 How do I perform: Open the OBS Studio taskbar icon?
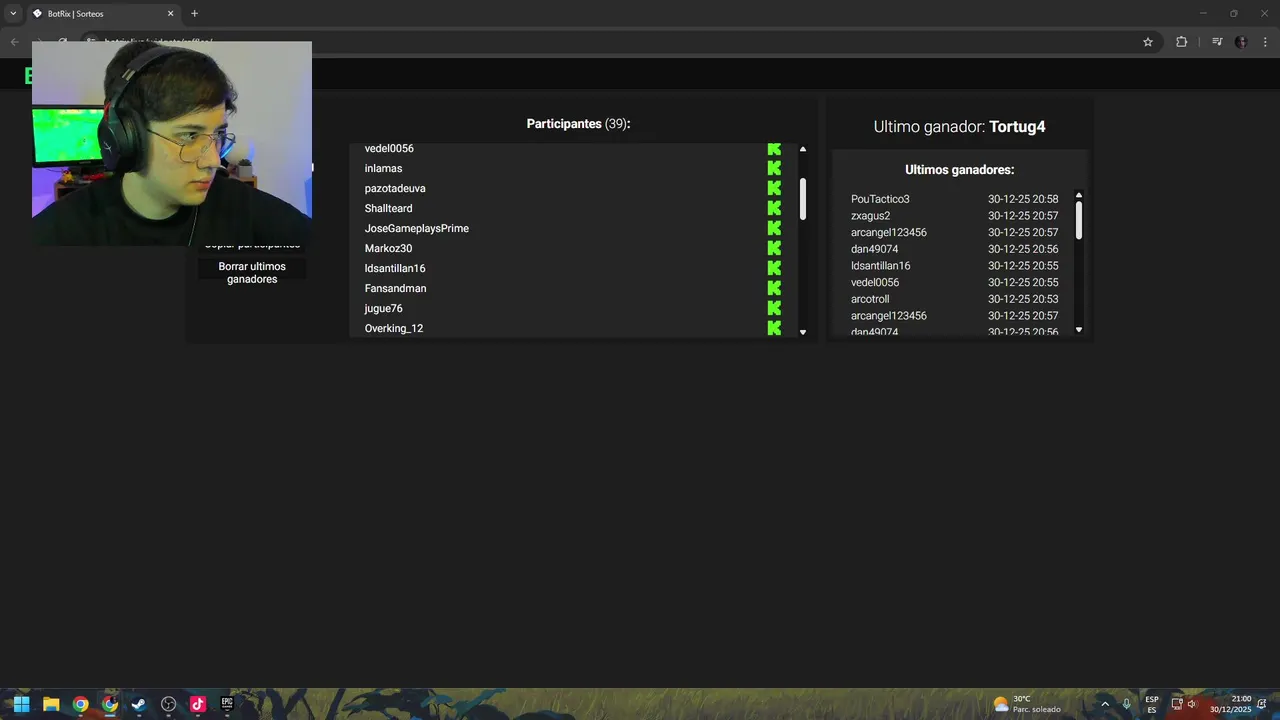click(x=168, y=704)
